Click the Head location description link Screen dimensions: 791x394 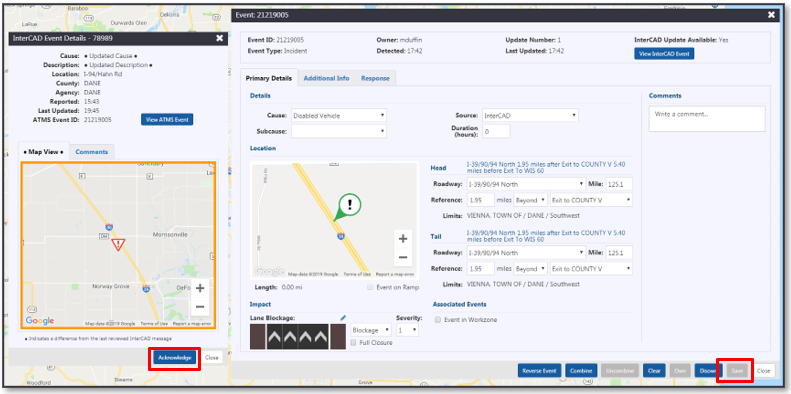(x=546, y=167)
